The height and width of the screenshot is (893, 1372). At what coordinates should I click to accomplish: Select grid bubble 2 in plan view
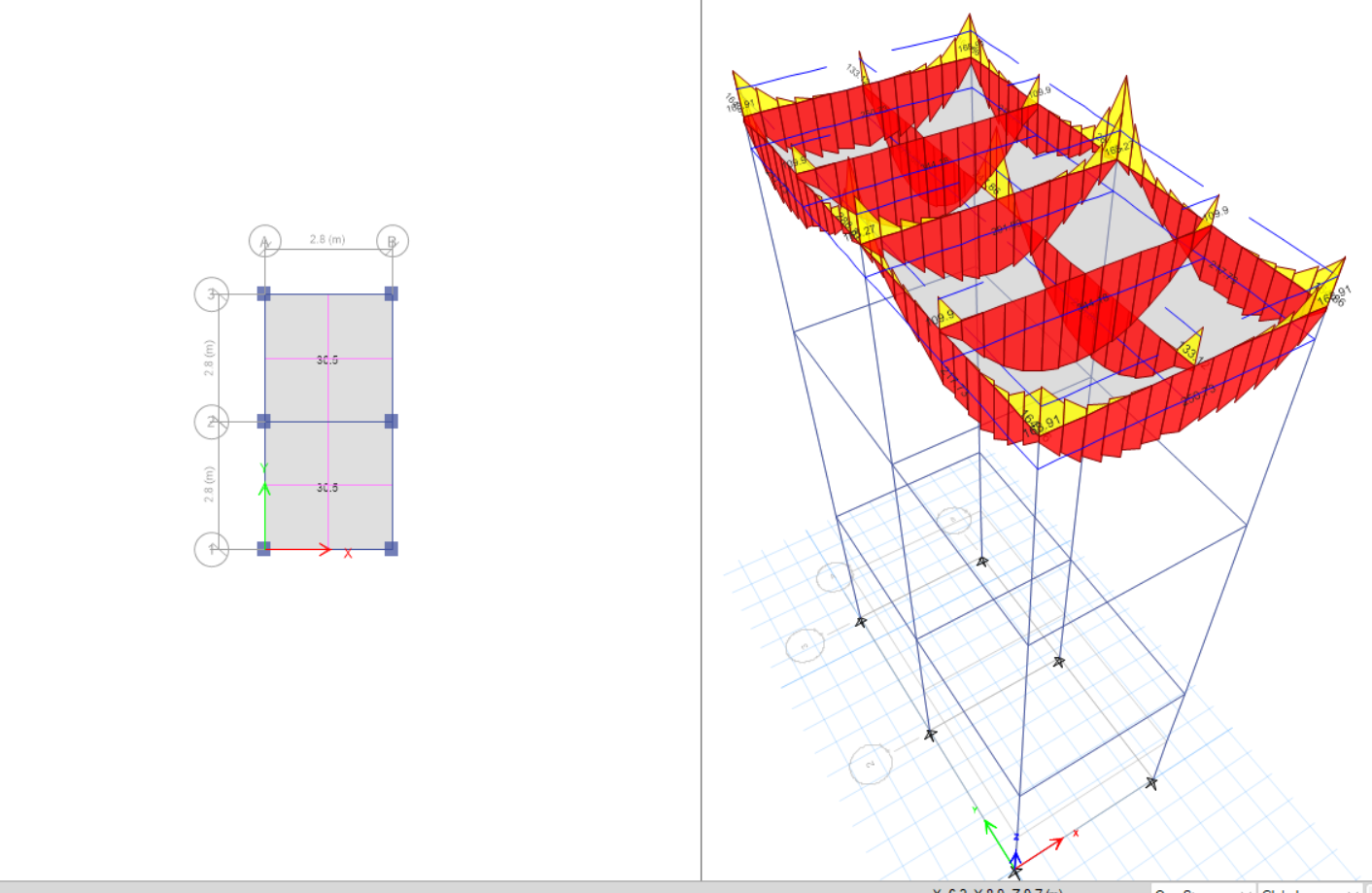212,422
